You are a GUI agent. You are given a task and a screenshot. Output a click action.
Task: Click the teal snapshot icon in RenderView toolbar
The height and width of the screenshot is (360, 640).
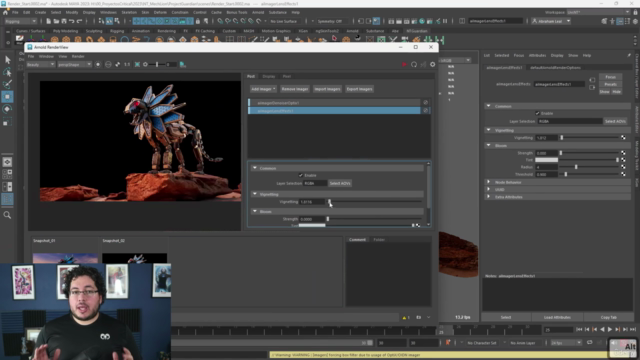tap(182, 64)
